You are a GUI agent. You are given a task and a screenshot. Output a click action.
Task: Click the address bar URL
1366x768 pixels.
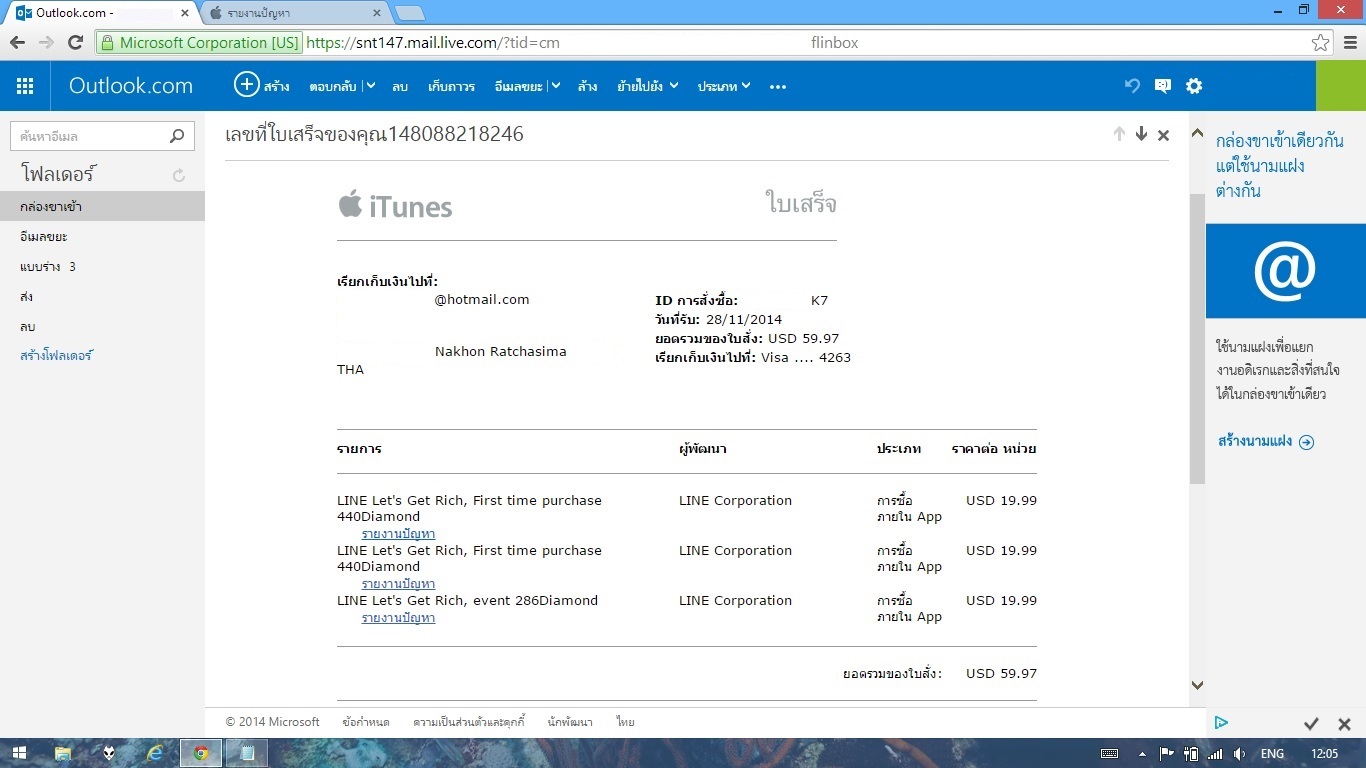pos(432,43)
